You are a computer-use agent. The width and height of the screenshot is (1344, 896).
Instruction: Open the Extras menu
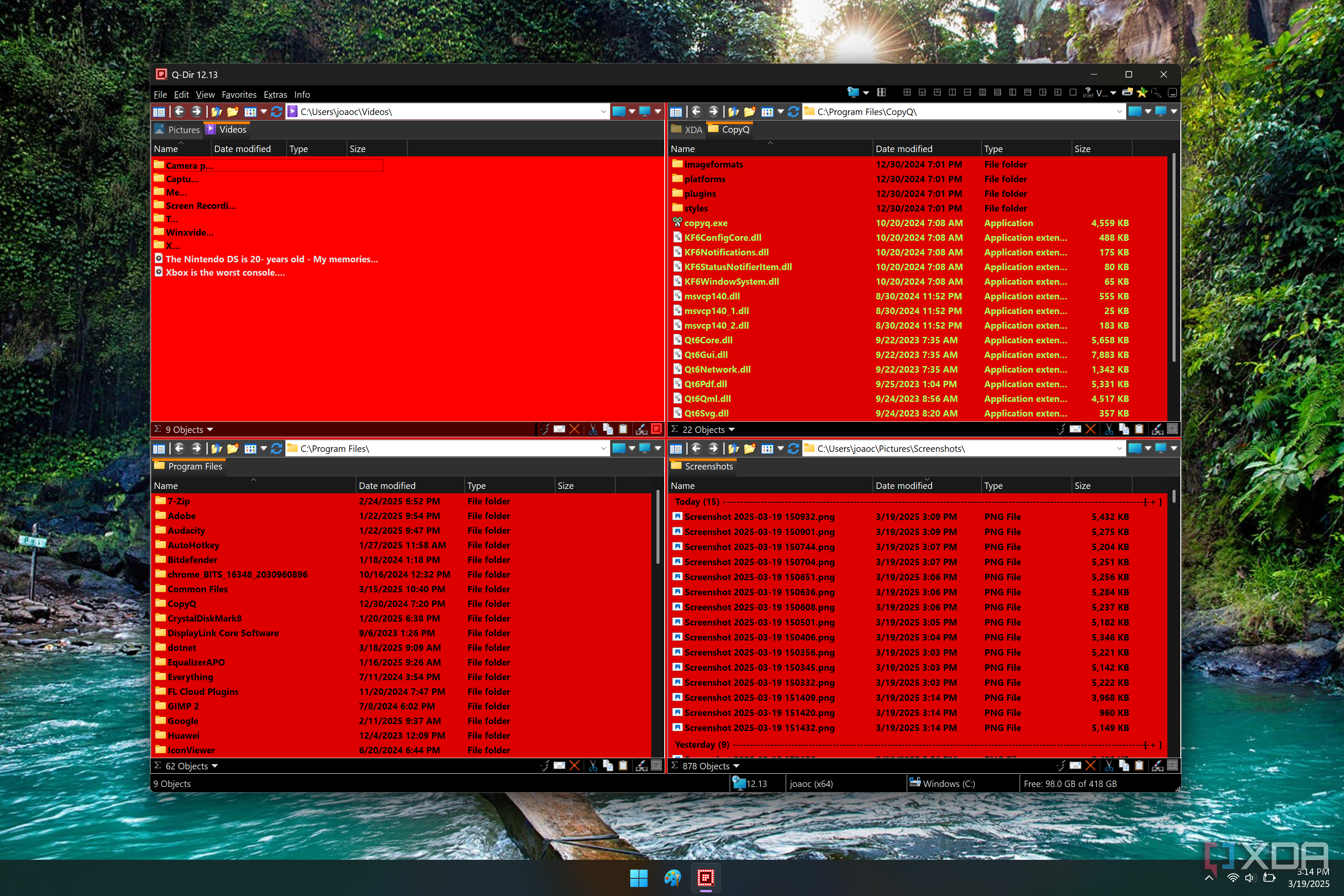coord(275,95)
